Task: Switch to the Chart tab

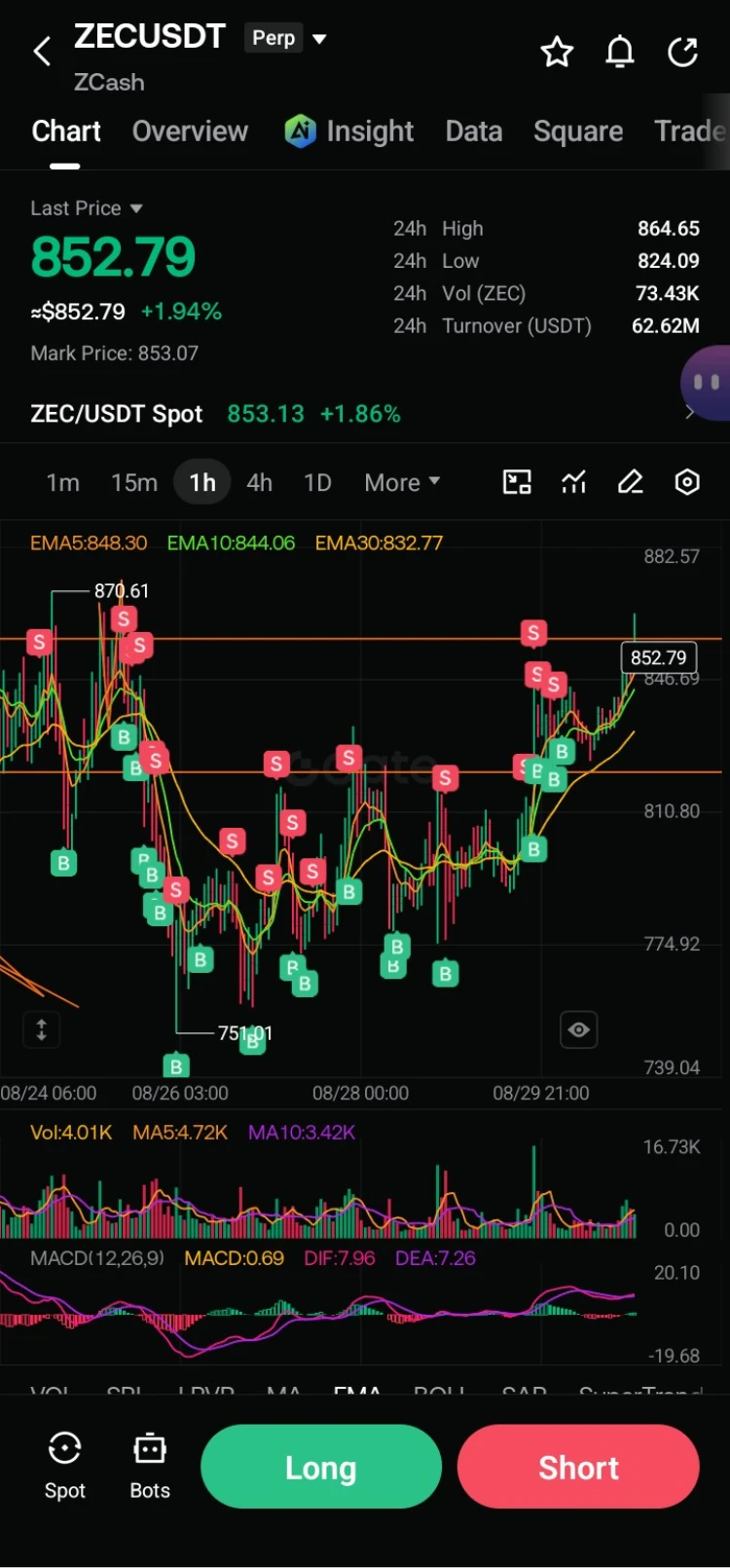Action: [x=66, y=131]
